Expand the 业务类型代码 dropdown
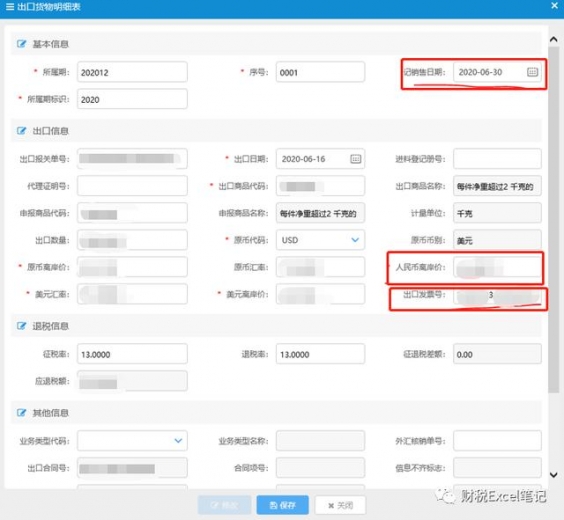Viewport: 564px width, 520px height. coord(178,441)
